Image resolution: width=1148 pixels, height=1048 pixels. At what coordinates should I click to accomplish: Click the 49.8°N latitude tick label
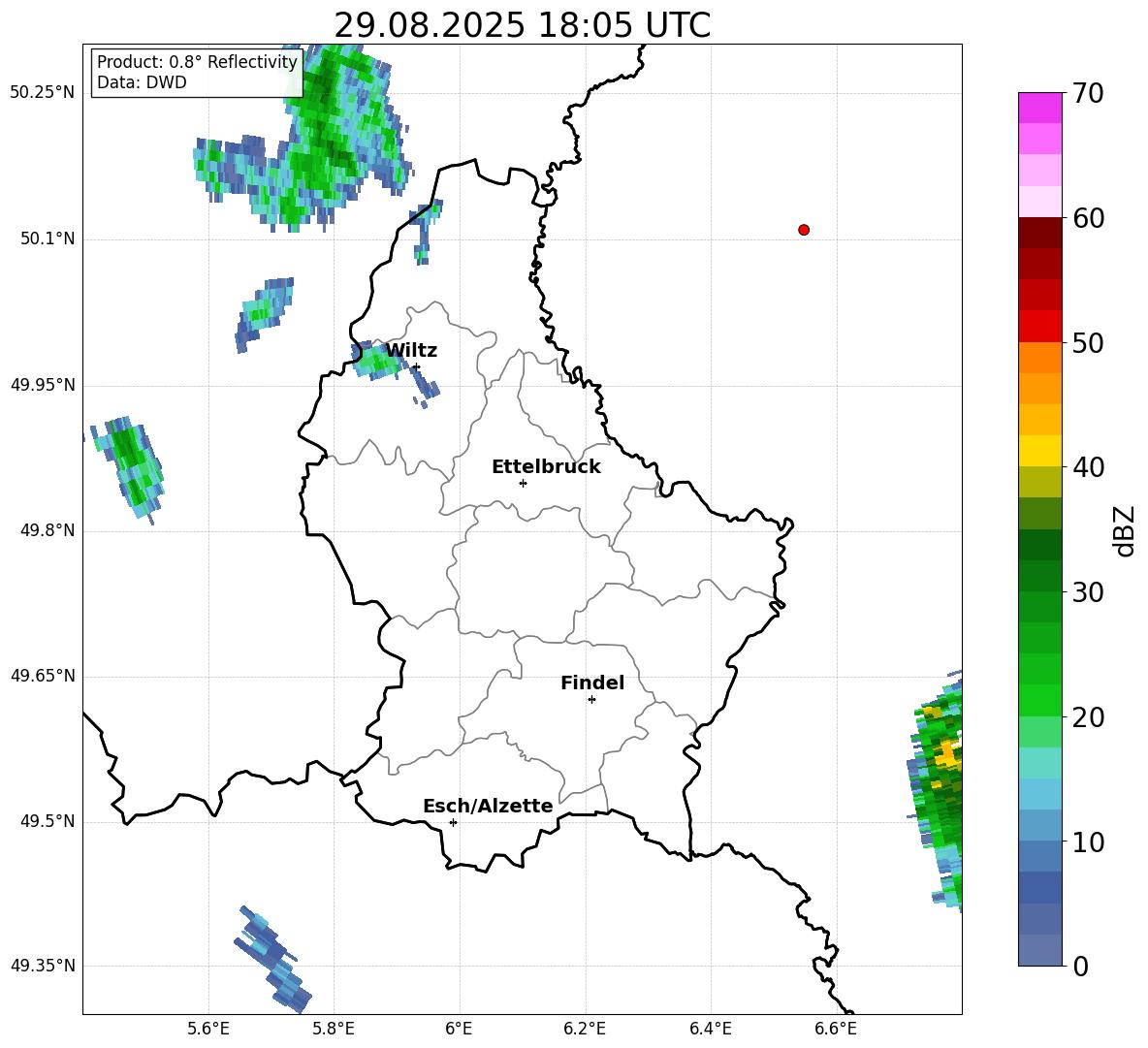point(48,530)
